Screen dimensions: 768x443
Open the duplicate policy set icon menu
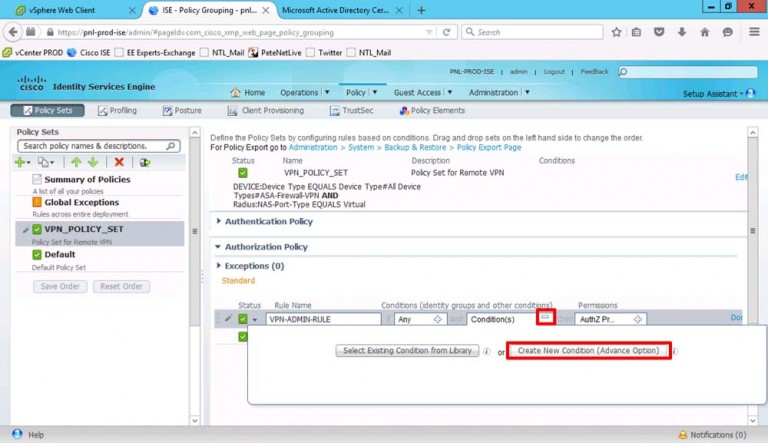(x=46, y=162)
